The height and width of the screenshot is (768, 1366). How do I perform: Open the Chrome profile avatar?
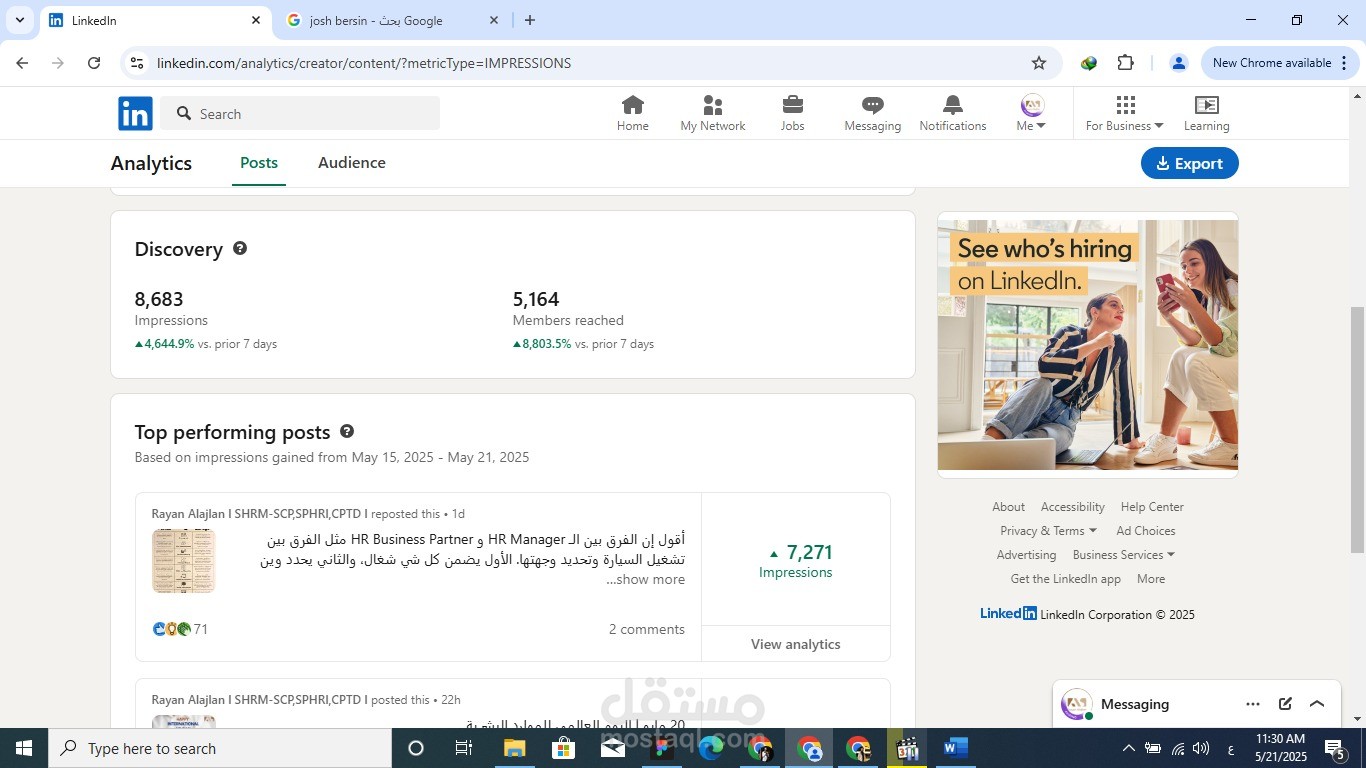(1178, 63)
